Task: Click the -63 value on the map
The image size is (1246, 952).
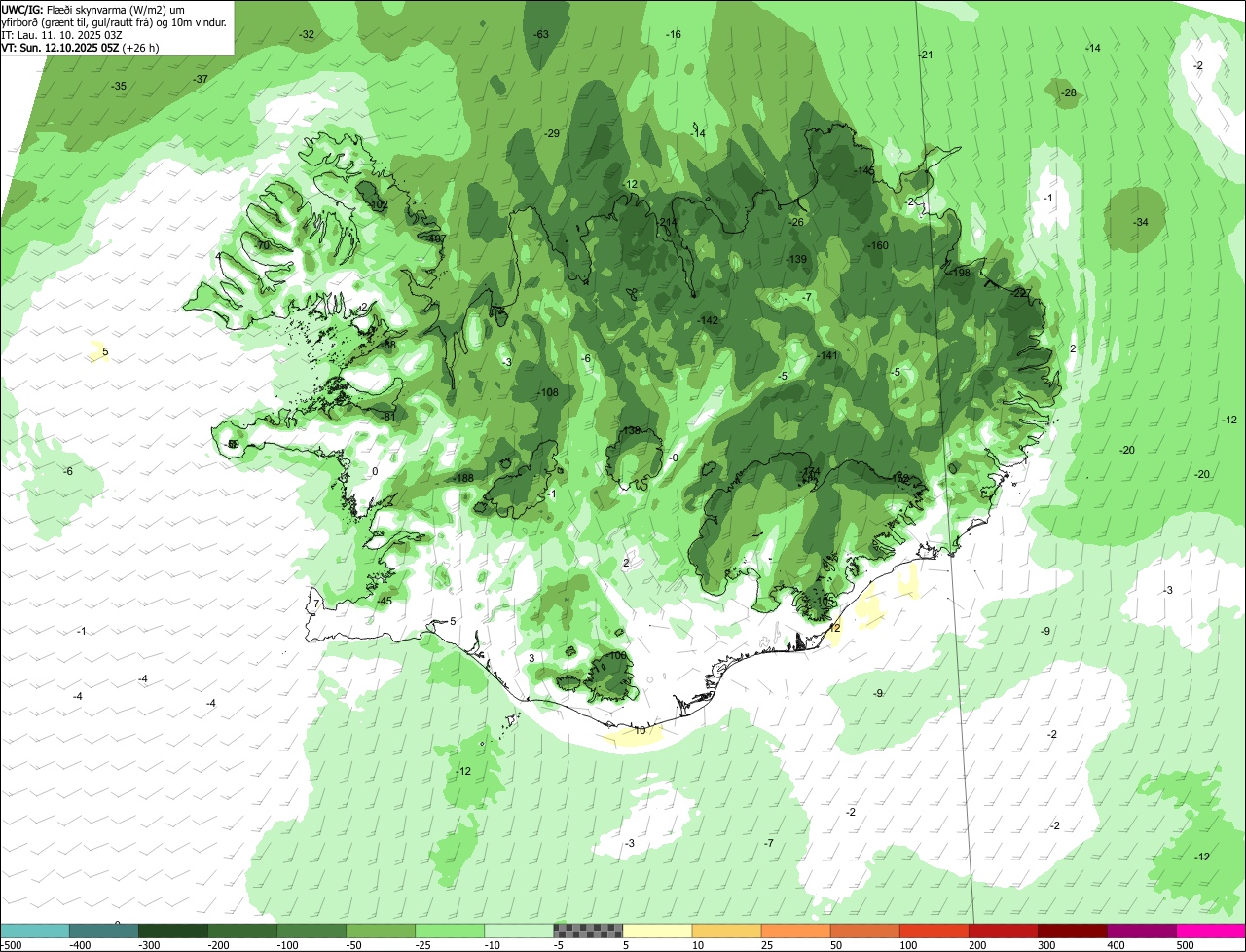Action: 542,35
